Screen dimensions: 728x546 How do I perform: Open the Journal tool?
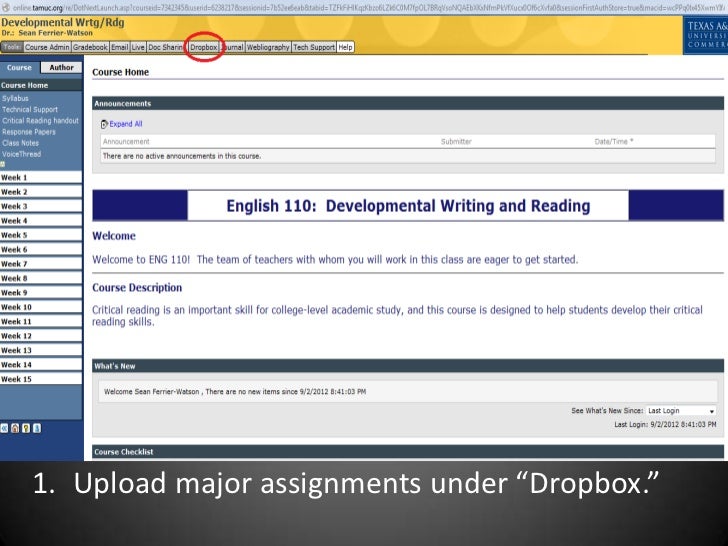(x=233, y=47)
